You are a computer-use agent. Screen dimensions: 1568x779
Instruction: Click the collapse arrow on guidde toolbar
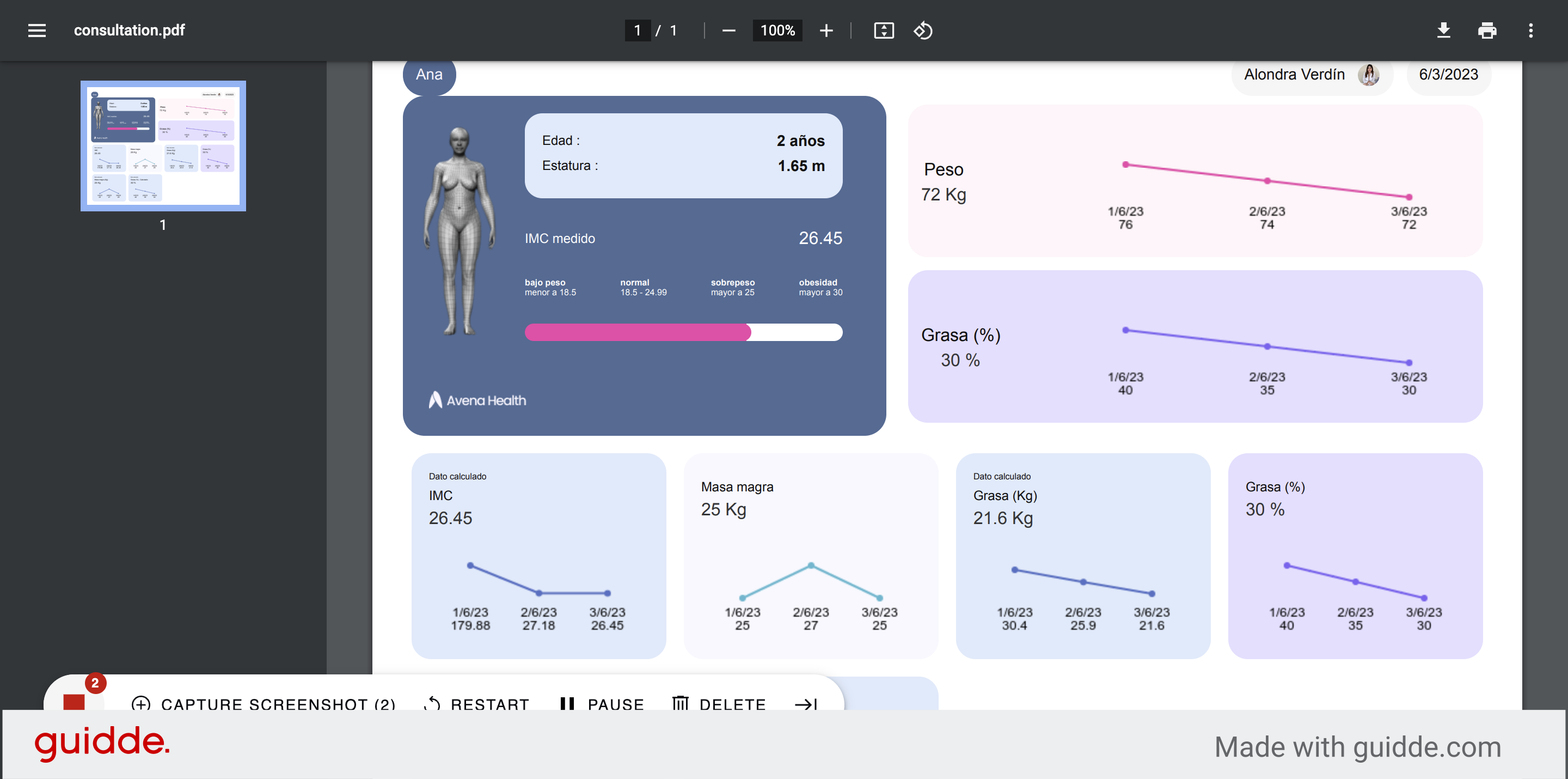[x=806, y=704]
